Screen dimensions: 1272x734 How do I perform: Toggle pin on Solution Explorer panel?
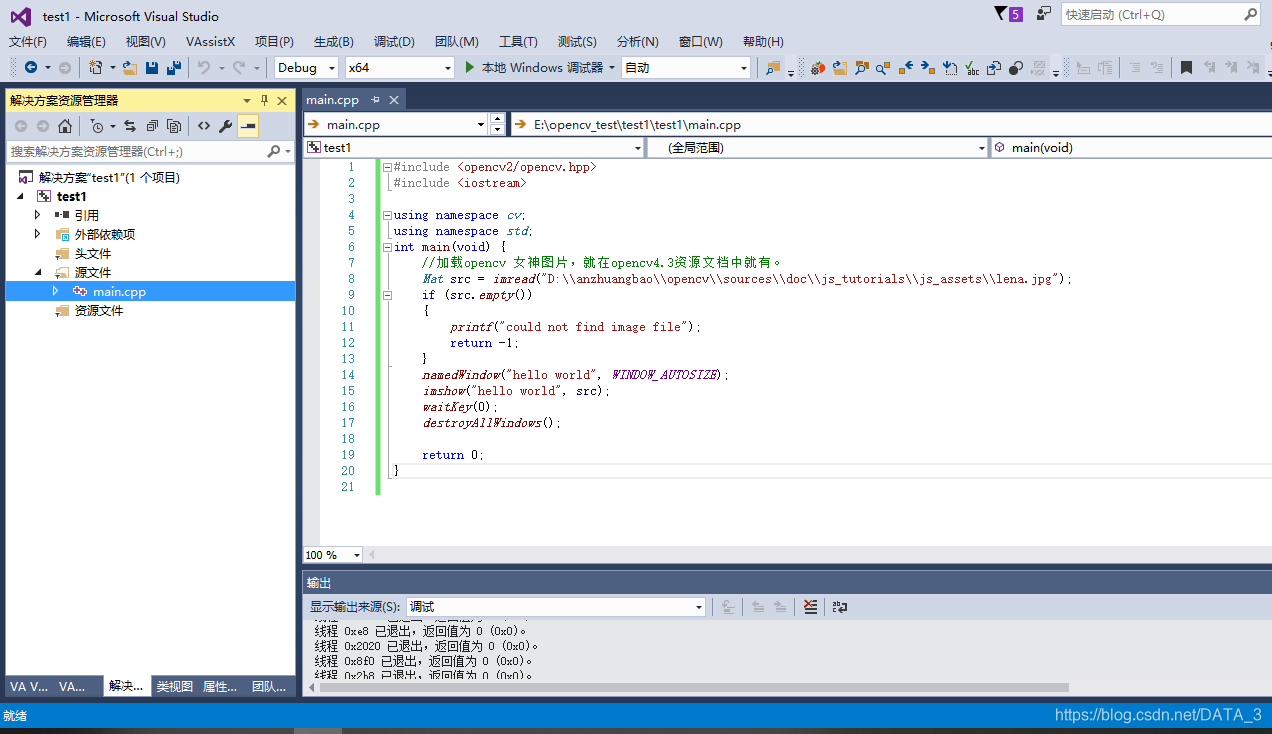tap(265, 100)
